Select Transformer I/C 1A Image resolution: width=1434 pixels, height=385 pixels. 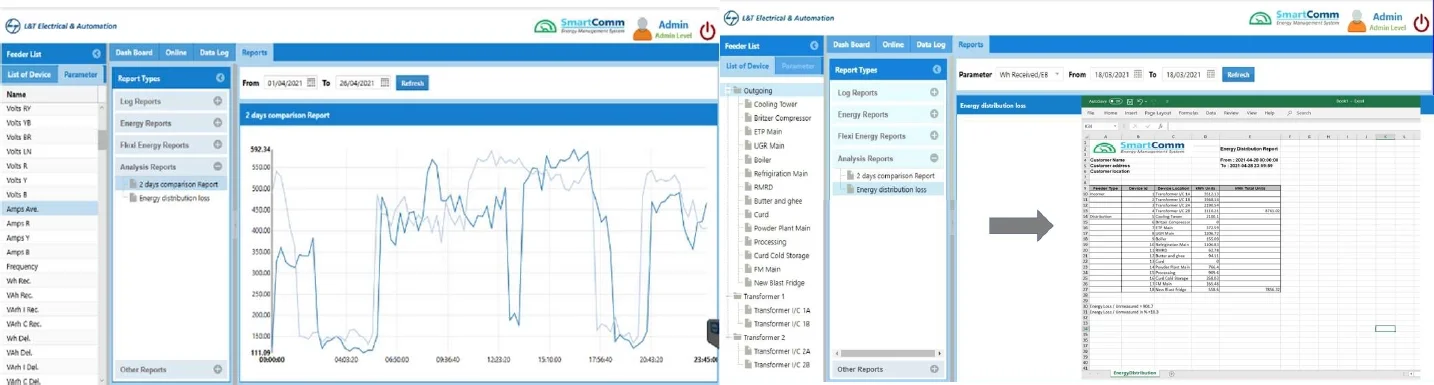tap(781, 310)
